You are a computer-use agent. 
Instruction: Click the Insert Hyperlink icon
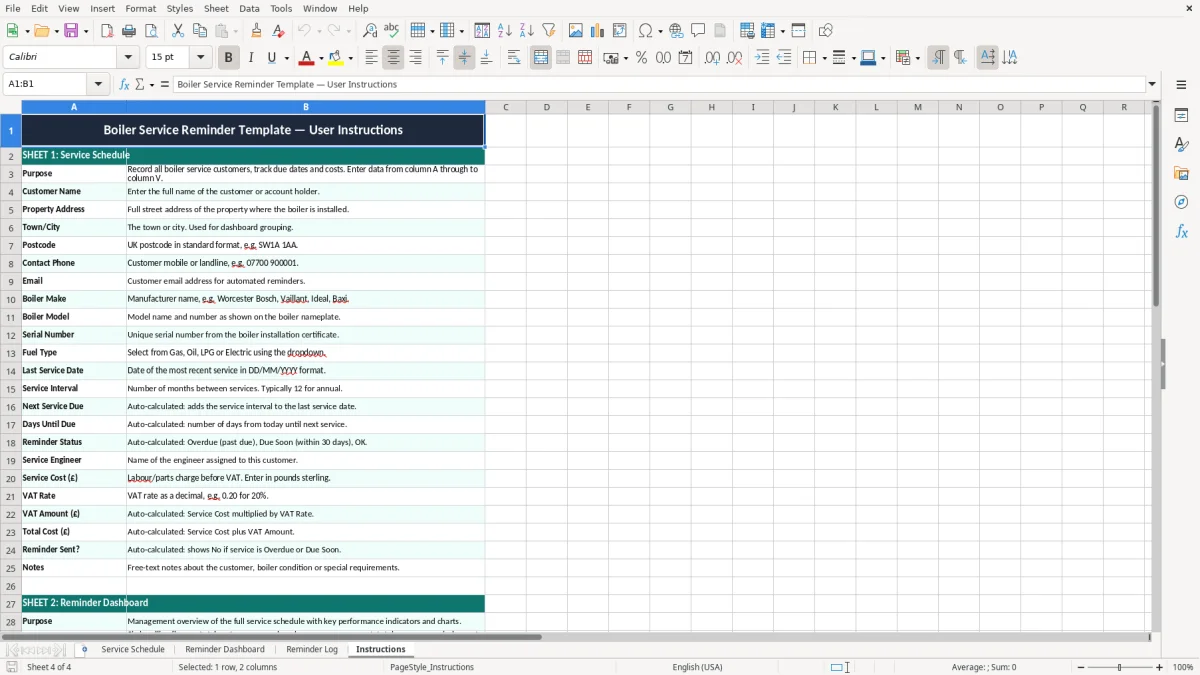tap(677, 31)
